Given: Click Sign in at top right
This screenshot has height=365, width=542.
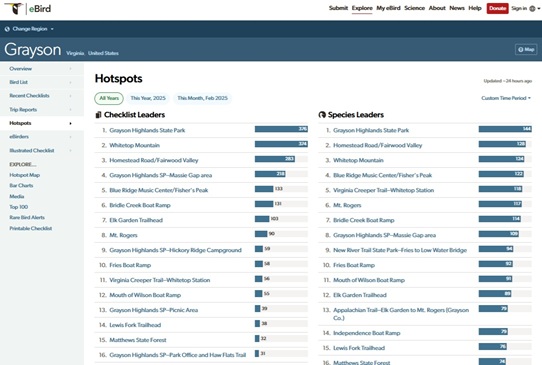Looking at the screenshot, I should pyautogui.click(x=519, y=8).
